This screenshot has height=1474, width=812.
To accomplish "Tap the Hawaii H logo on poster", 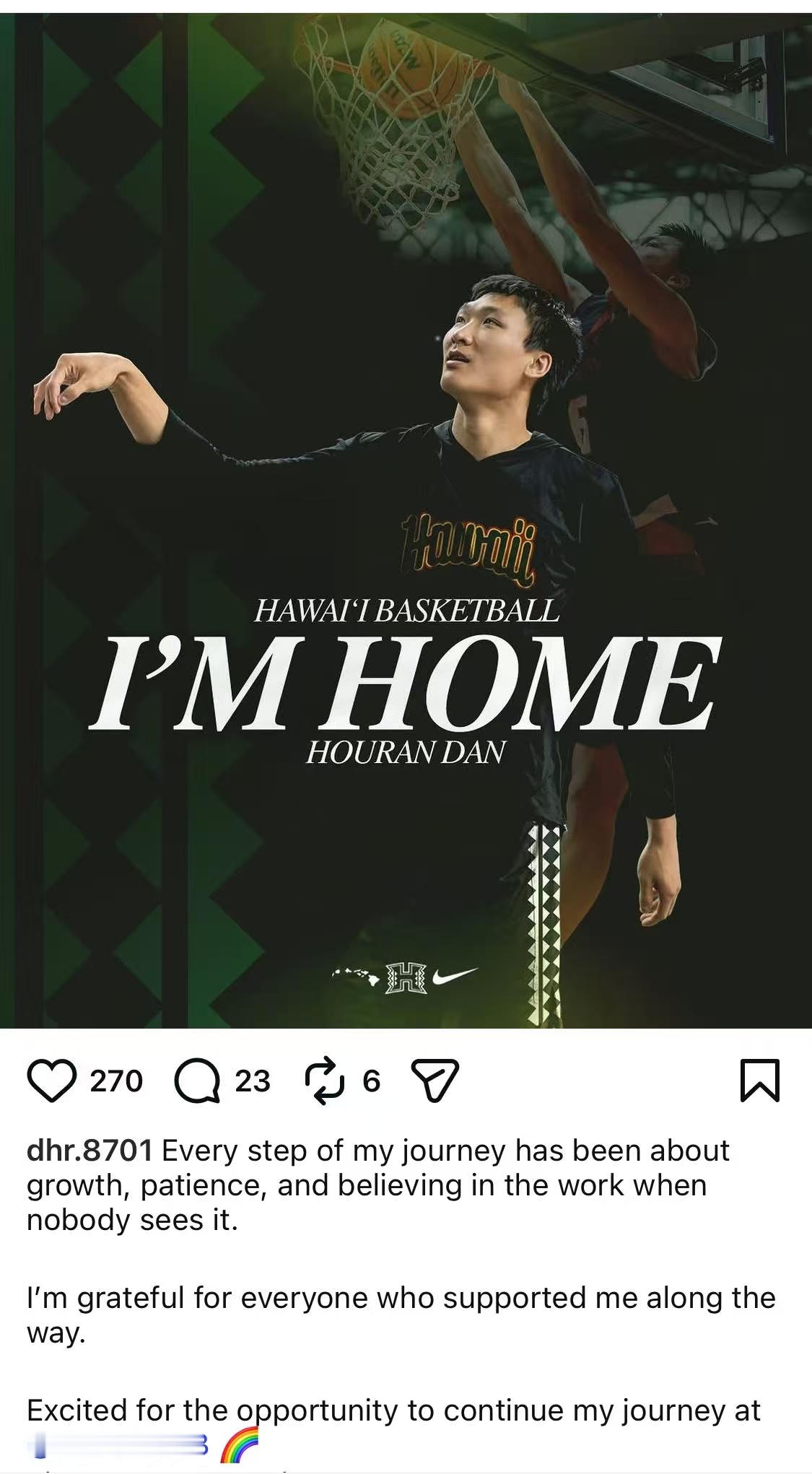I will click(406, 978).
